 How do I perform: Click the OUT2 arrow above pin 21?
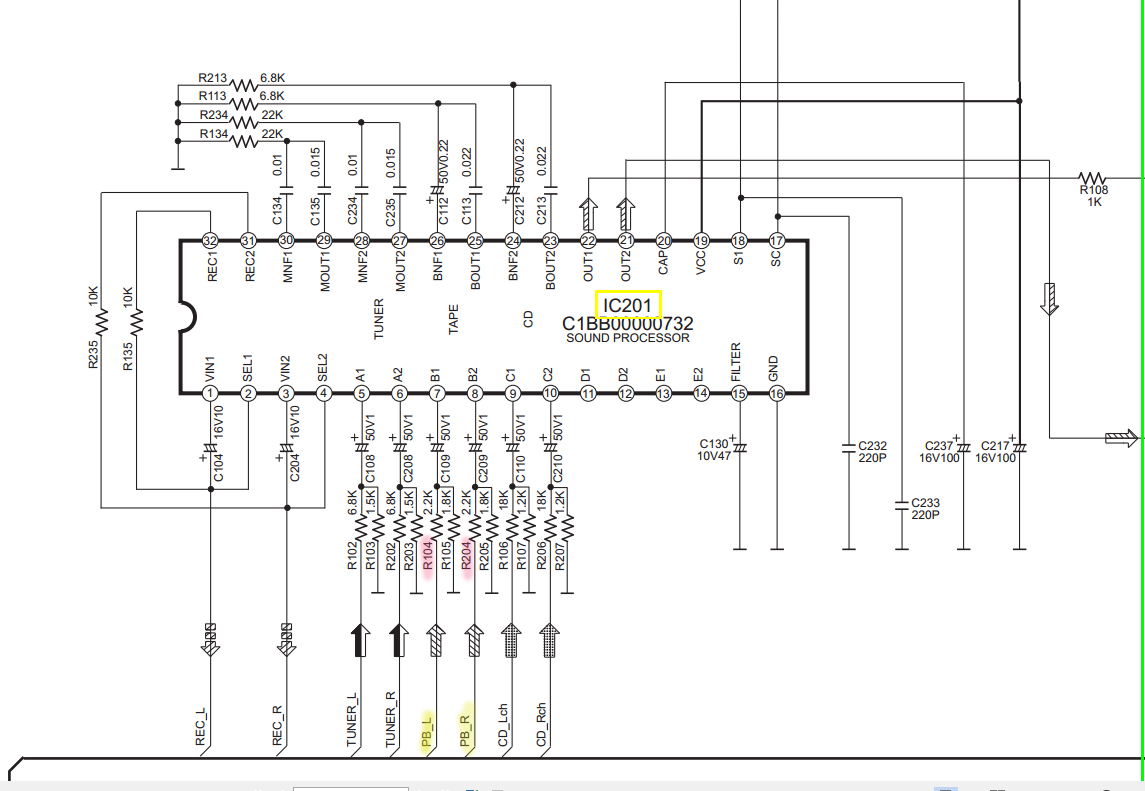625,213
